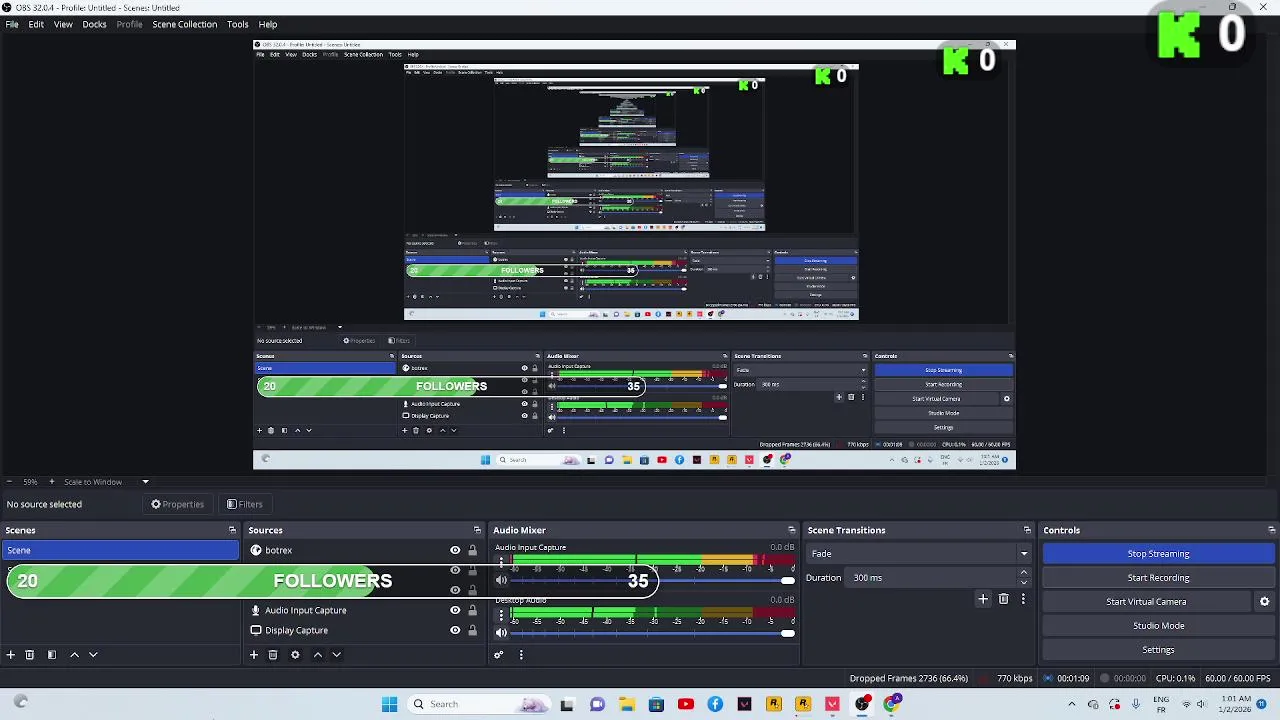The height and width of the screenshot is (720, 1280).
Task: Open OBS Settings from Controls panel
Action: pos(1158,650)
